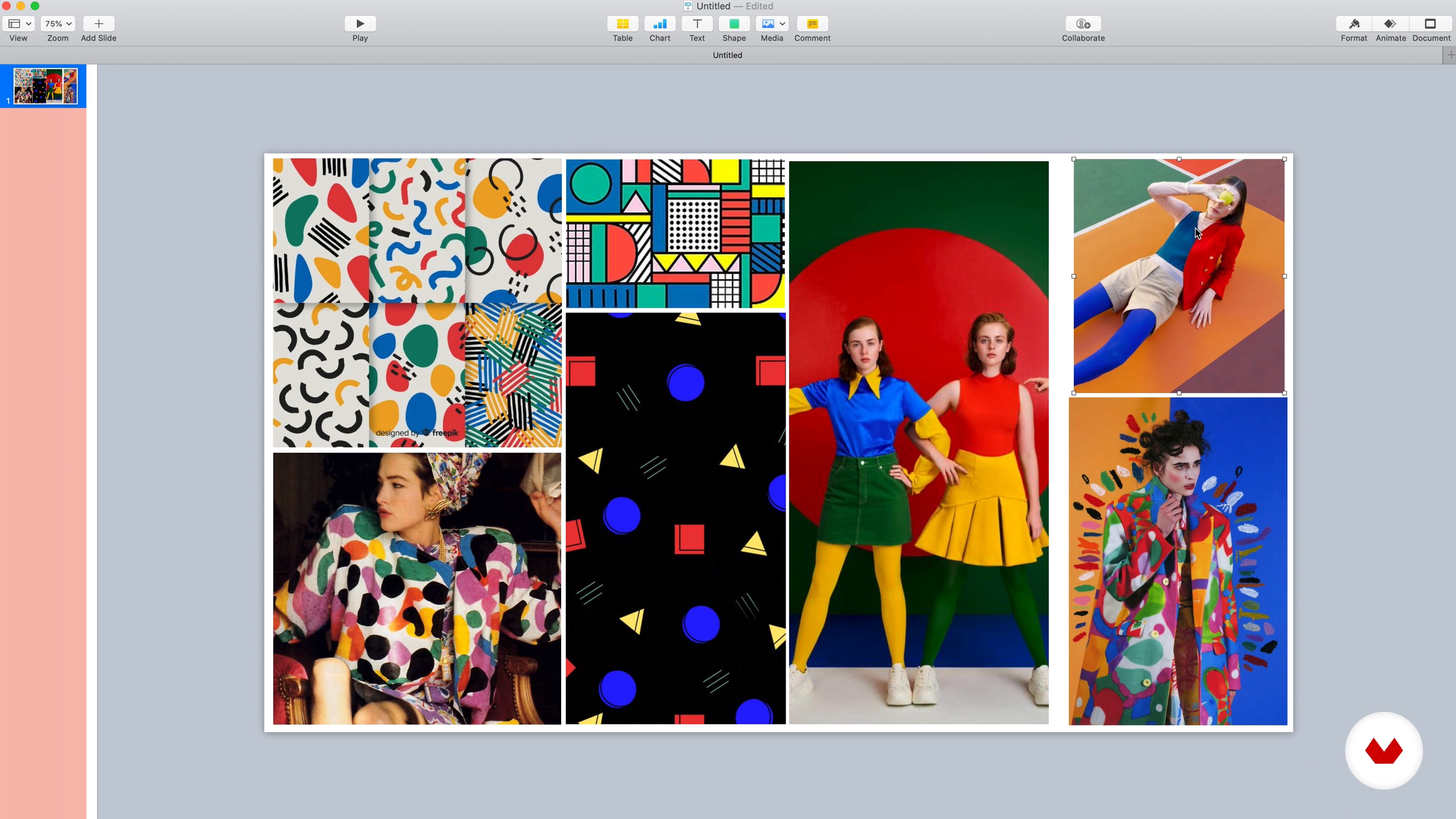The image size is (1456, 819).
Task: Click the top-left resize handle of selected image
Action: point(1074,159)
